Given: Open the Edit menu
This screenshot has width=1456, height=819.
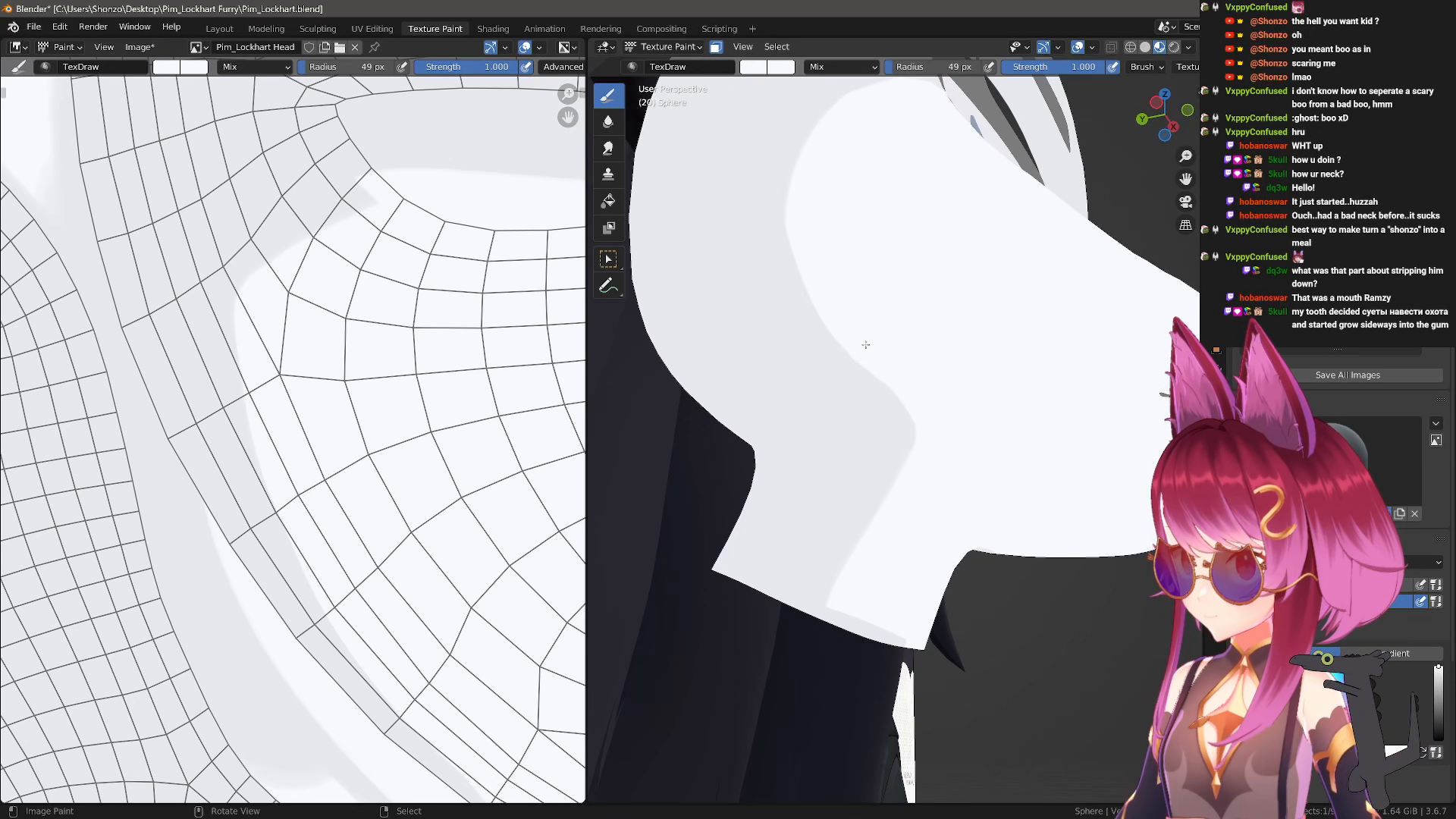Looking at the screenshot, I should point(60,27).
